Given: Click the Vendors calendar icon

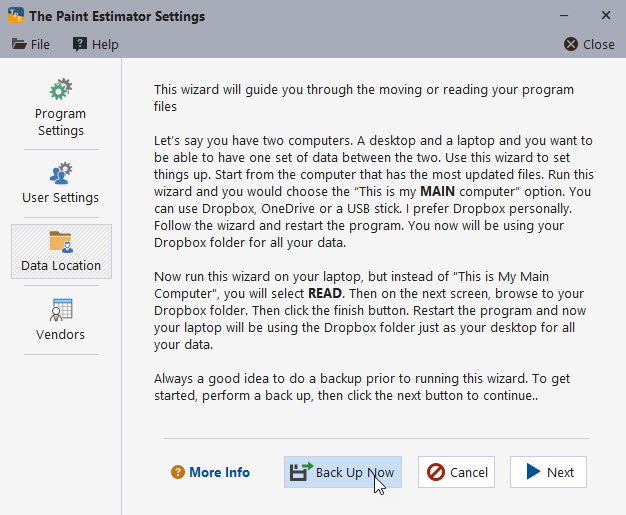Looking at the screenshot, I should click(61, 310).
